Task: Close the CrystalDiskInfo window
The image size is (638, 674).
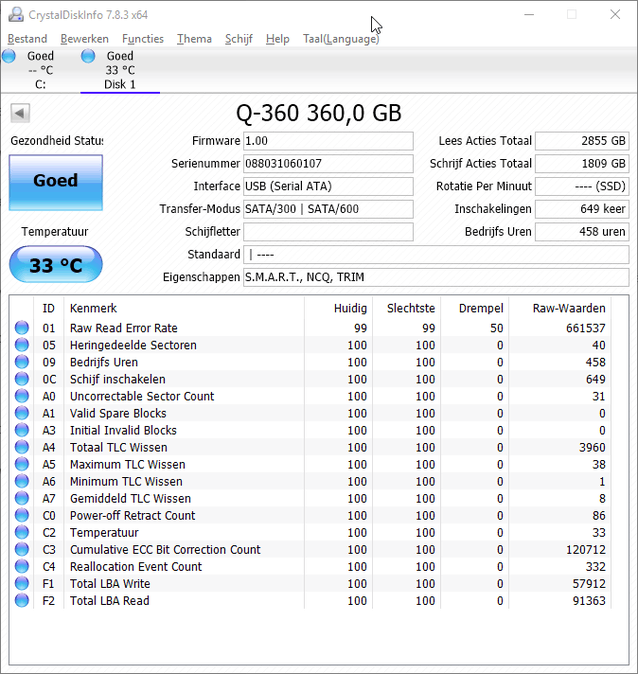Action: (x=615, y=15)
